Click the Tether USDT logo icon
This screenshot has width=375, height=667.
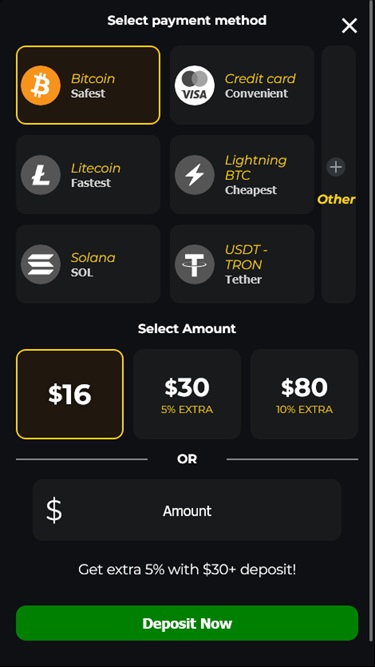(x=195, y=264)
